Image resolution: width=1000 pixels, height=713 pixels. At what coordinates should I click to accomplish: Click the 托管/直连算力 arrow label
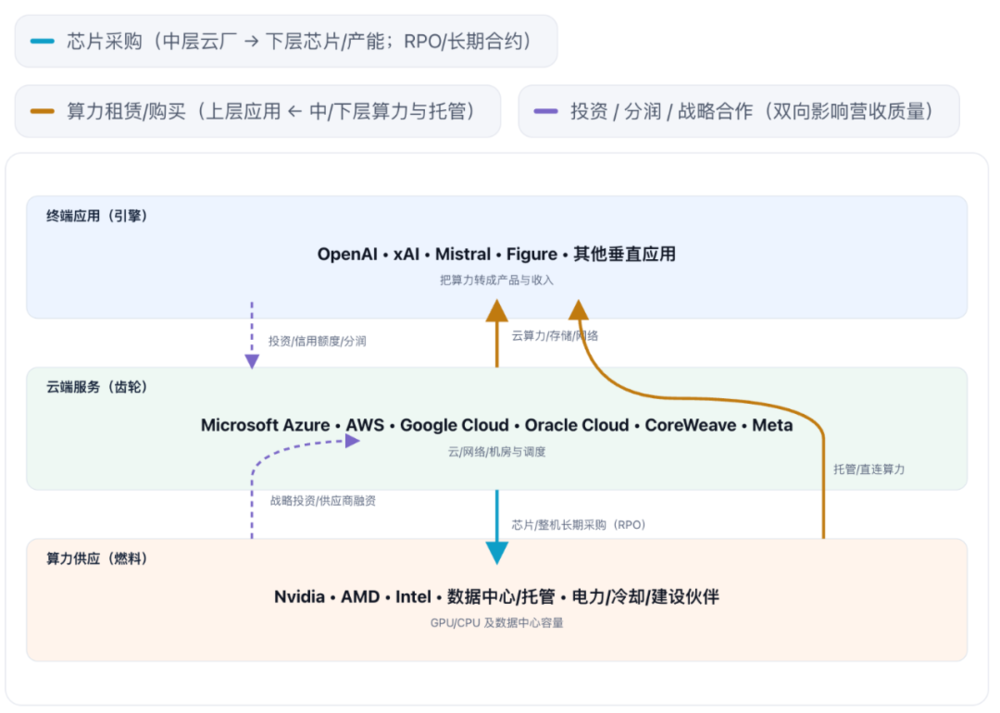869,468
